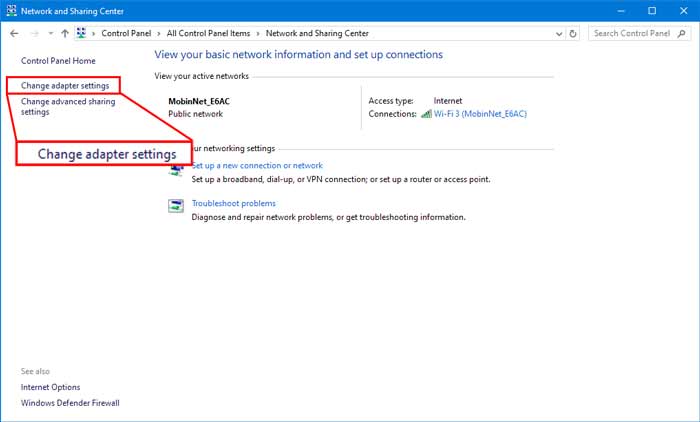The width and height of the screenshot is (700, 422).
Task: Open Internet Options link
Action: [x=50, y=387]
